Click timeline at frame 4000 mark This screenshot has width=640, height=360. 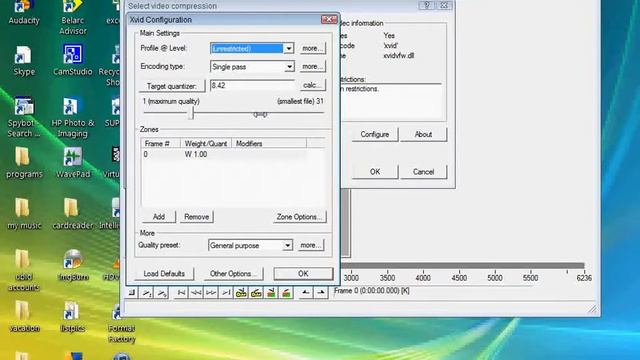pos(423,278)
